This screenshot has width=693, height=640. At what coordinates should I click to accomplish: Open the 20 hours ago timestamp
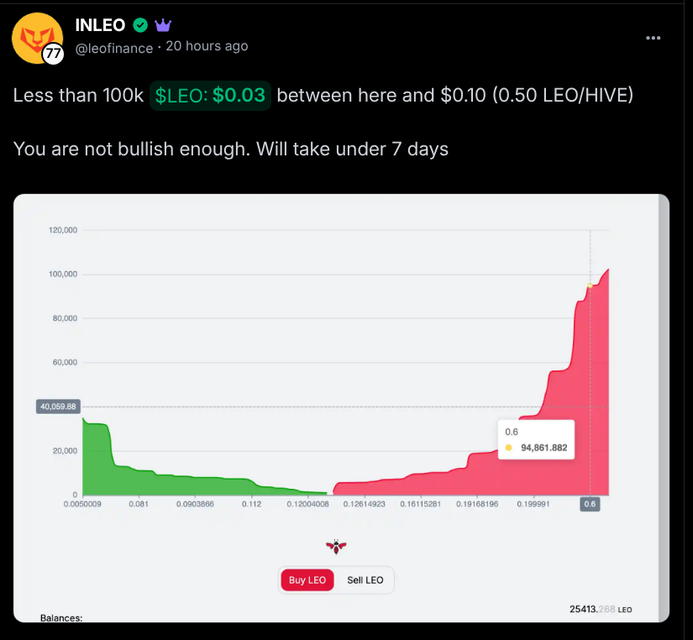(x=207, y=46)
